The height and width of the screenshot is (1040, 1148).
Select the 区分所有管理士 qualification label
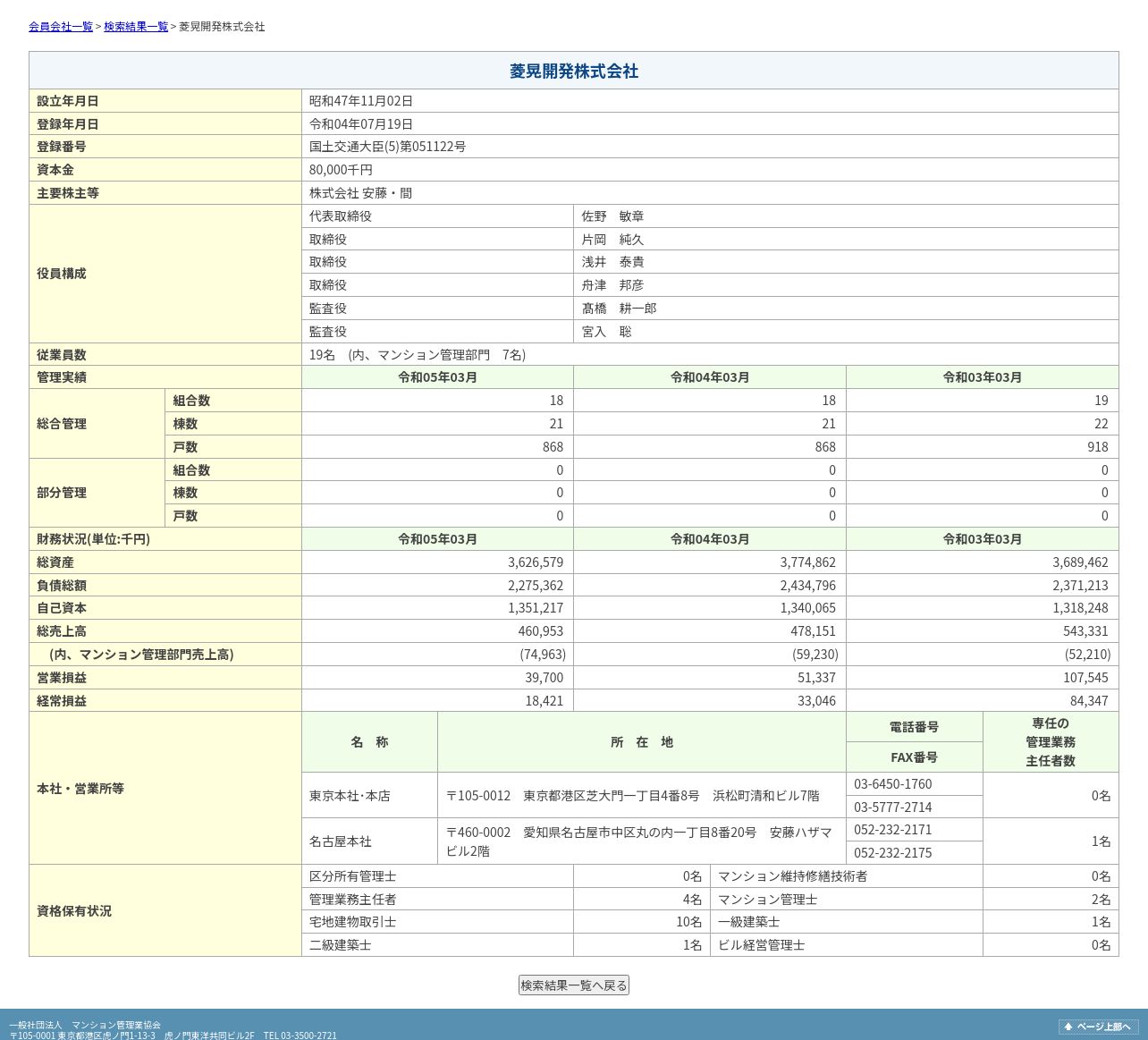point(353,876)
